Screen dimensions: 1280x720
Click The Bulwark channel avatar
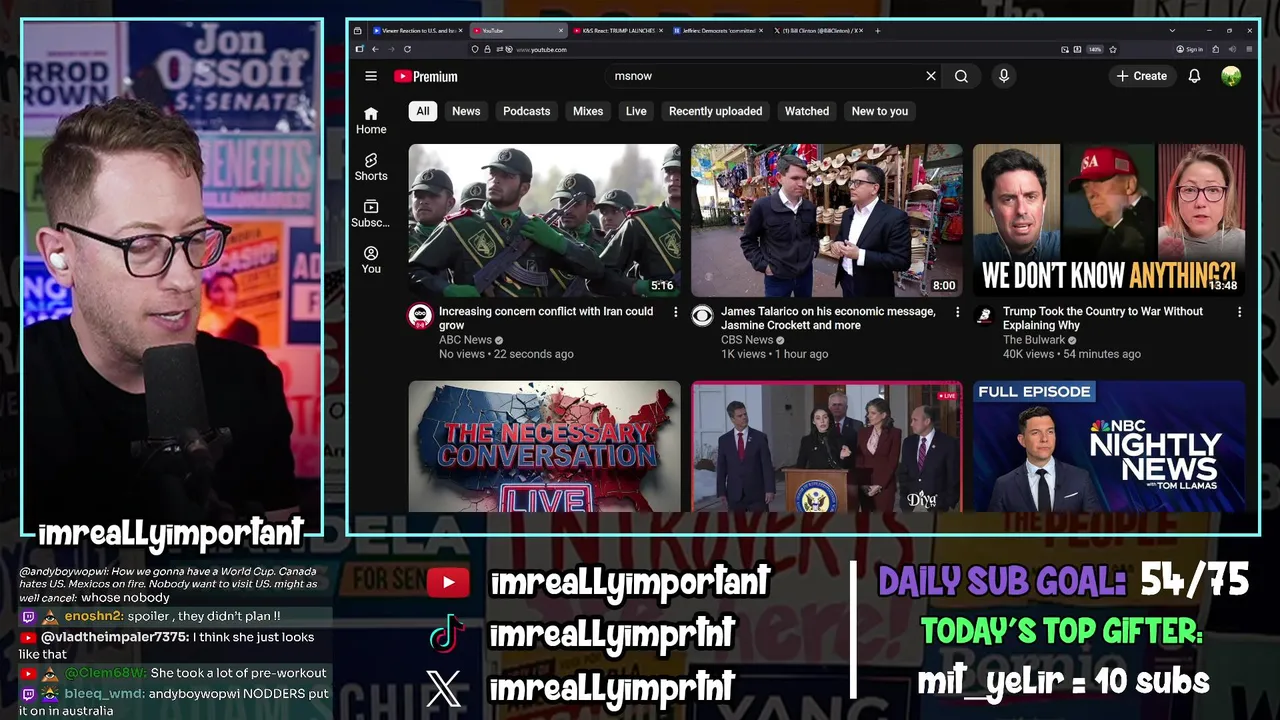click(x=984, y=316)
